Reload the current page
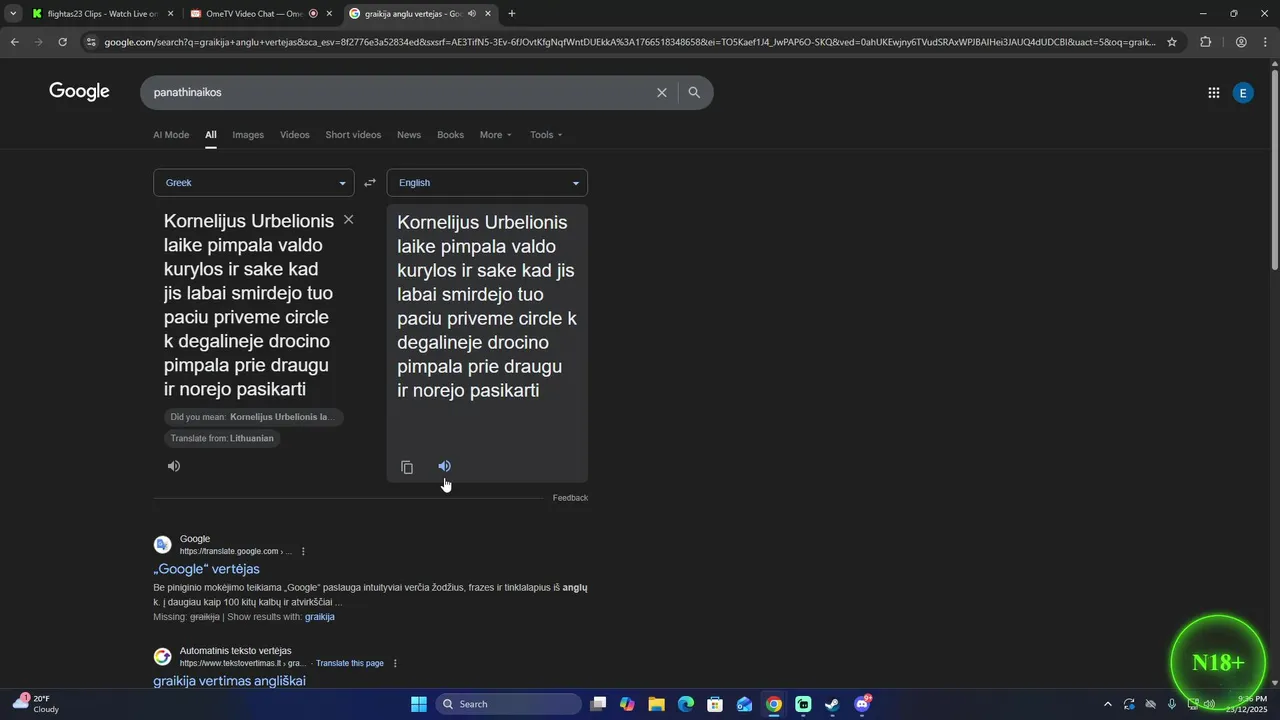The height and width of the screenshot is (720, 1280). click(x=62, y=42)
